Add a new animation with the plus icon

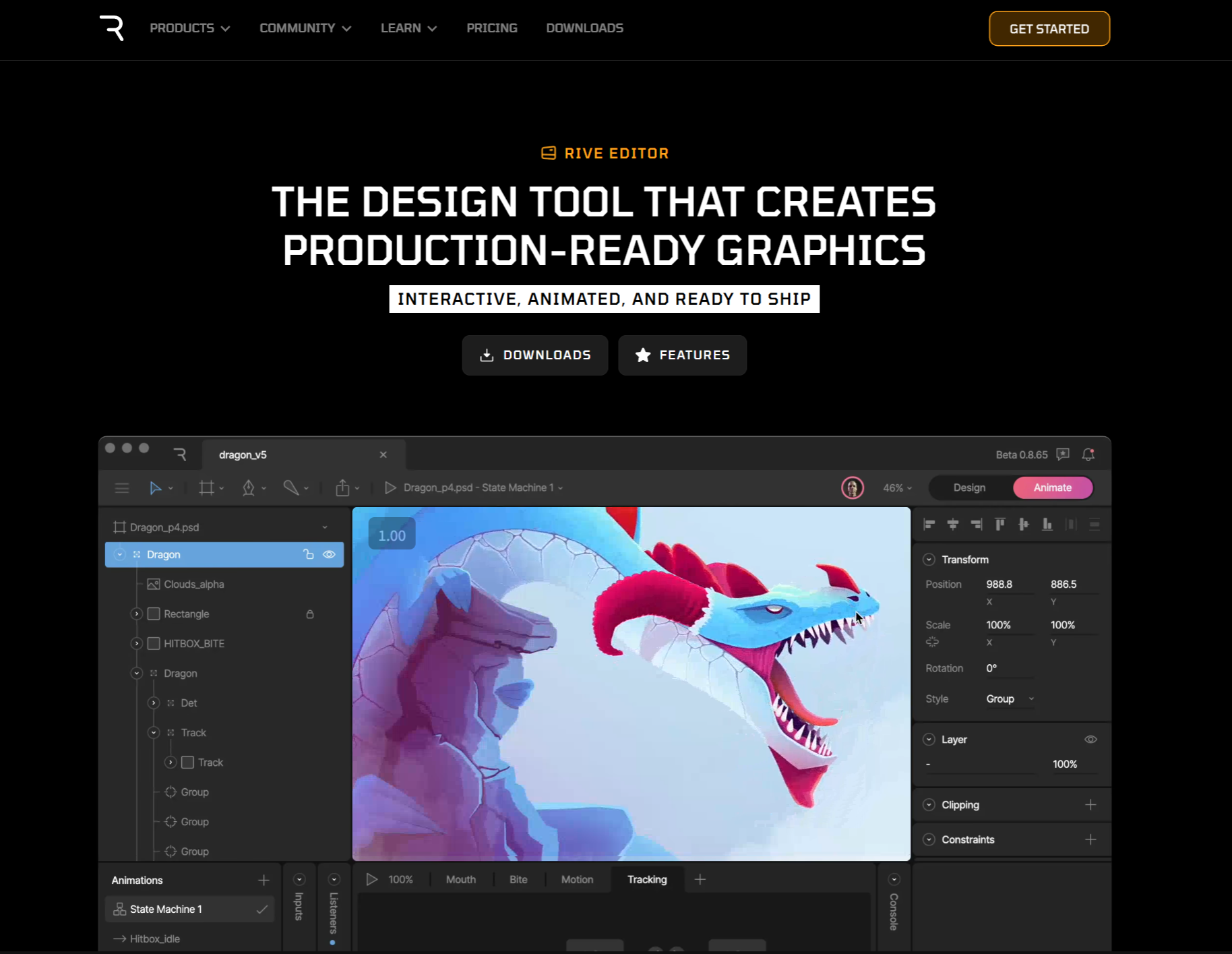click(x=264, y=880)
